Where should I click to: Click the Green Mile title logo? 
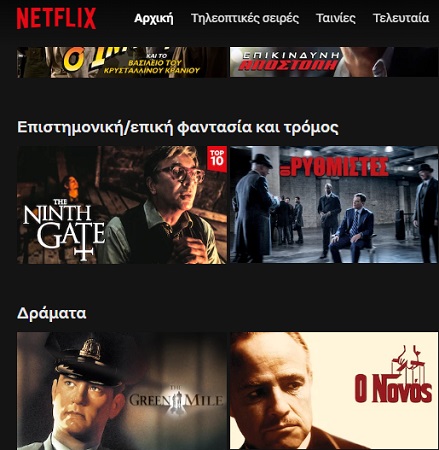[176, 400]
